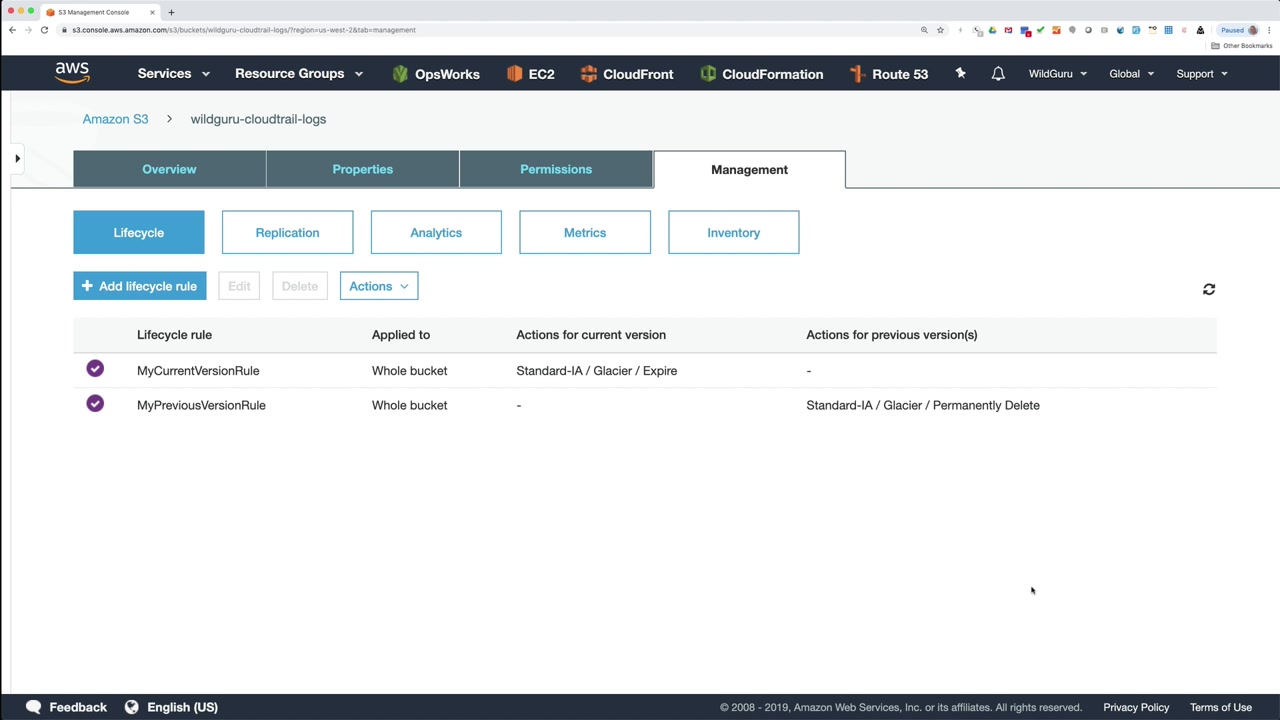
Task: Click the AWS logo home icon
Action: [72, 73]
